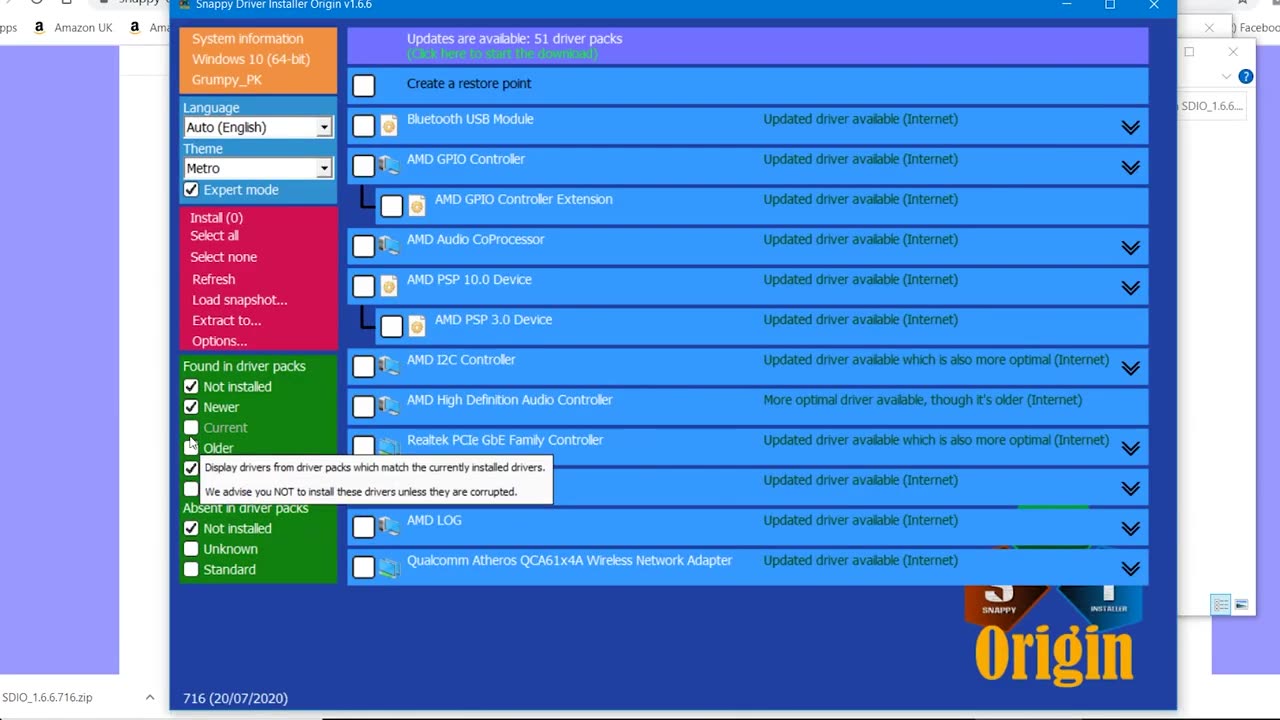Open Load snapshot...
The image size is (1280, 720).
tap(240, 300)
